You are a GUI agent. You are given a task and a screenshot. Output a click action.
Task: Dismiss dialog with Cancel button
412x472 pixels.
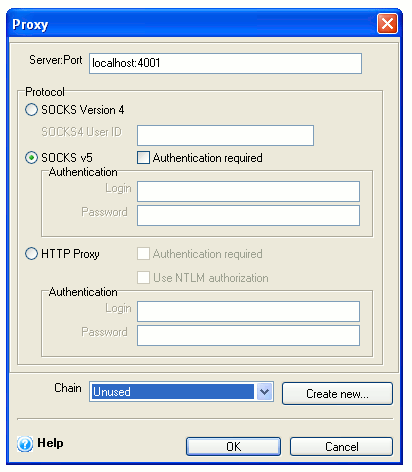coord(341,446)
